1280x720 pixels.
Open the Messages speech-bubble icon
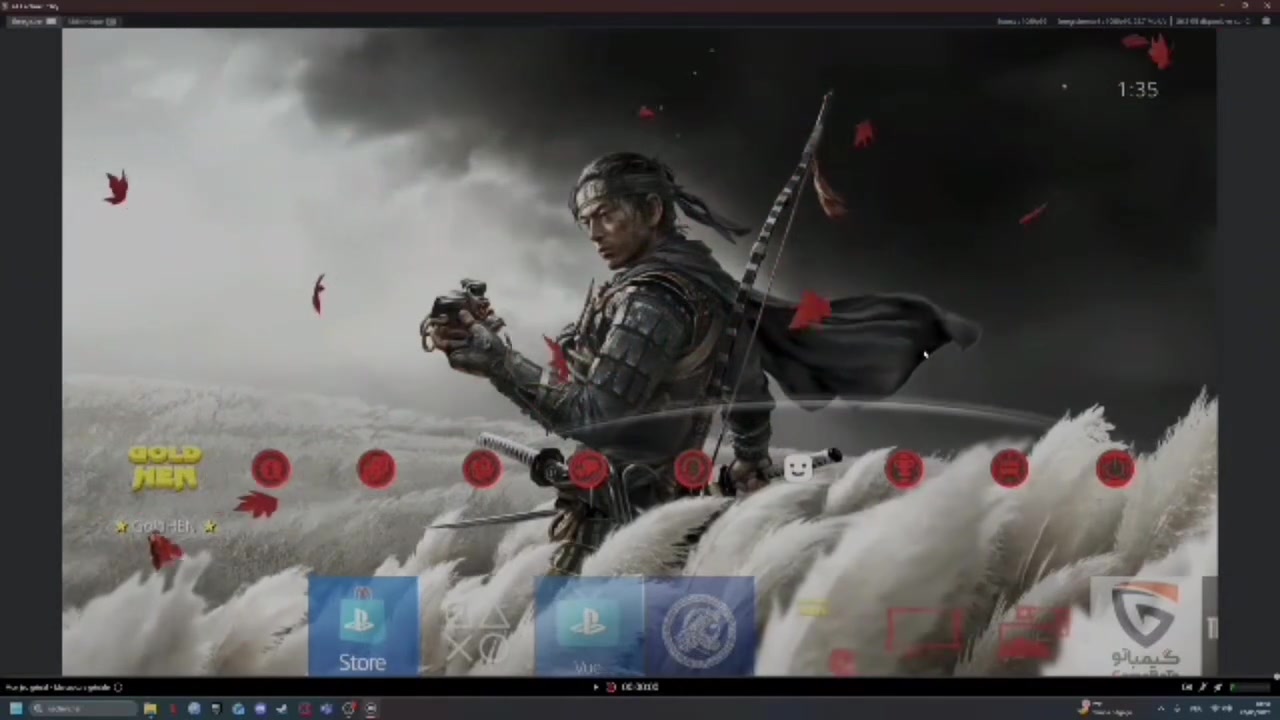coord(588,469)
